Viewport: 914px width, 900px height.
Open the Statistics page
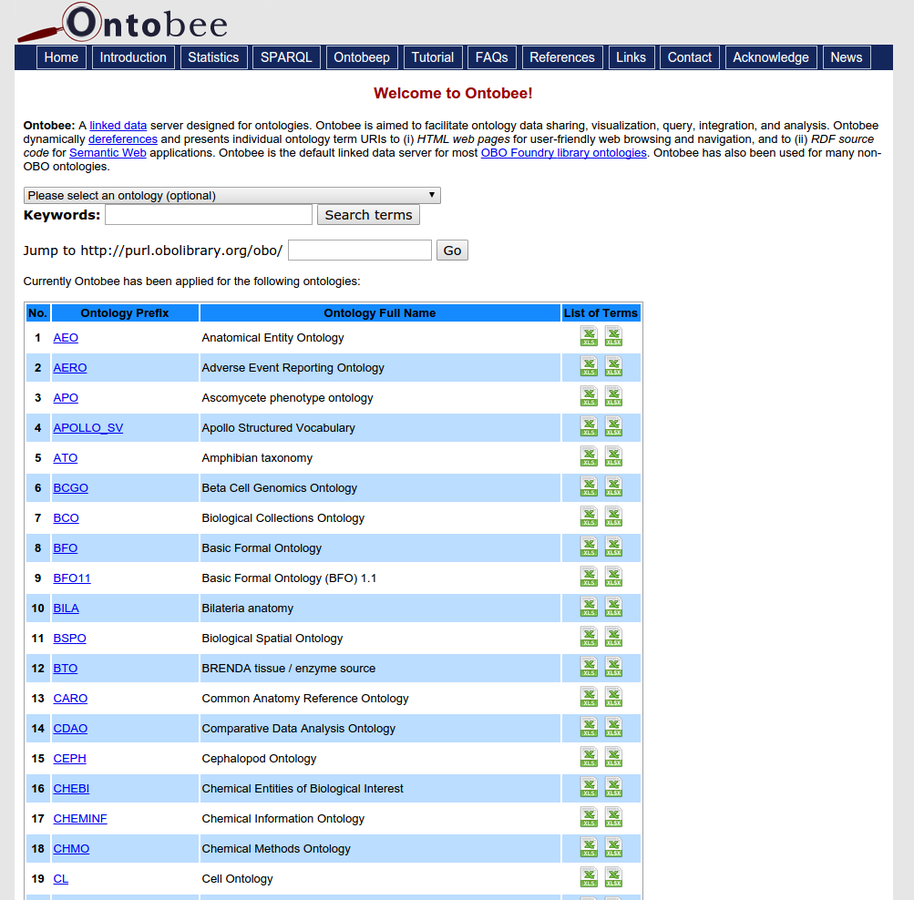[213, 58]
